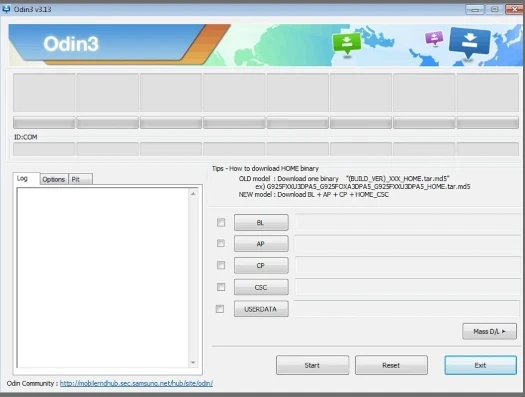Viewport: 525px width, 397px height.
Task: Tick the checkbox beside the CSC button
Action: tap(221, 287)
